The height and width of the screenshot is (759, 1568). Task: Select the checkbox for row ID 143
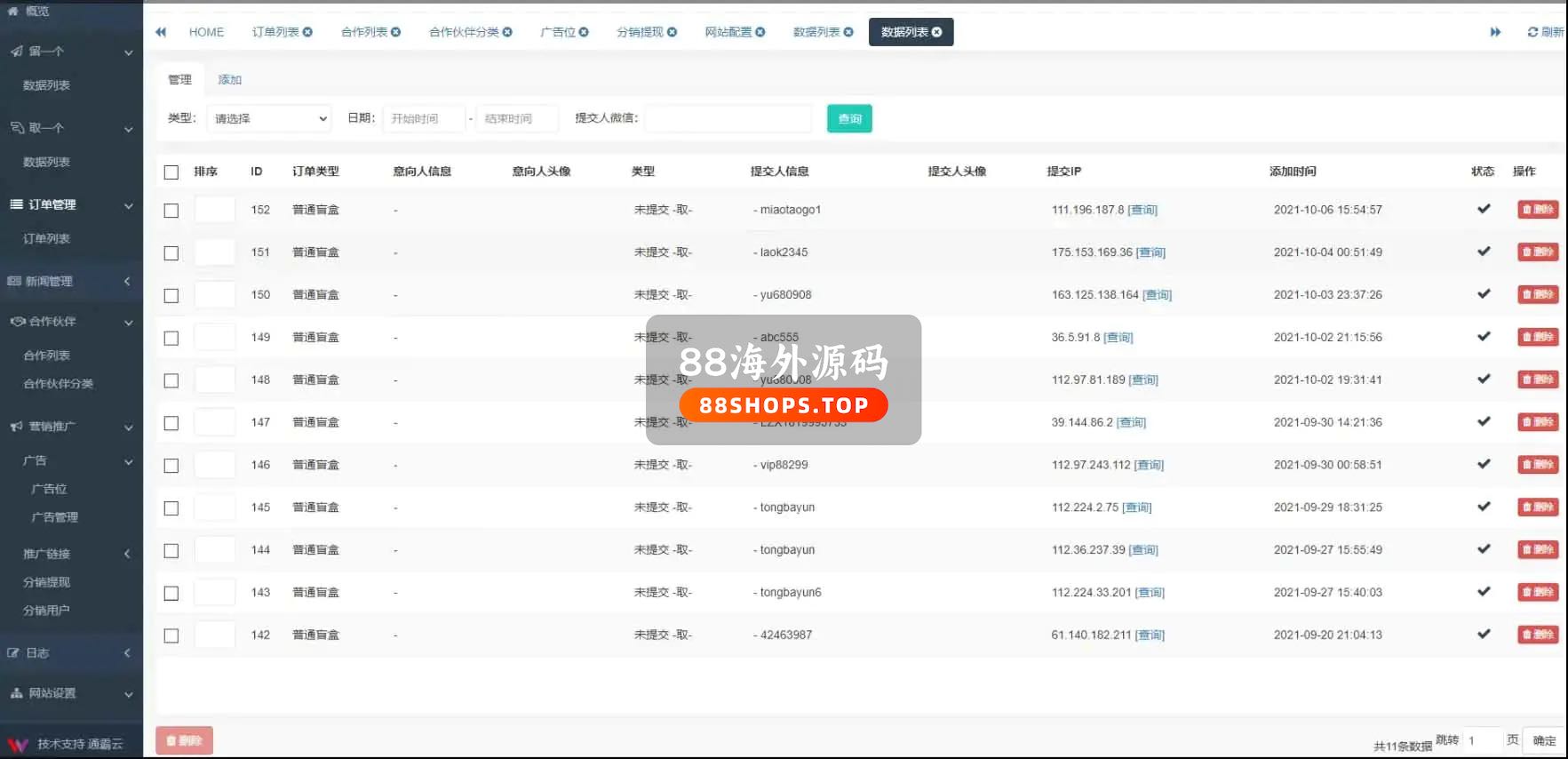[x=171, y=594]
